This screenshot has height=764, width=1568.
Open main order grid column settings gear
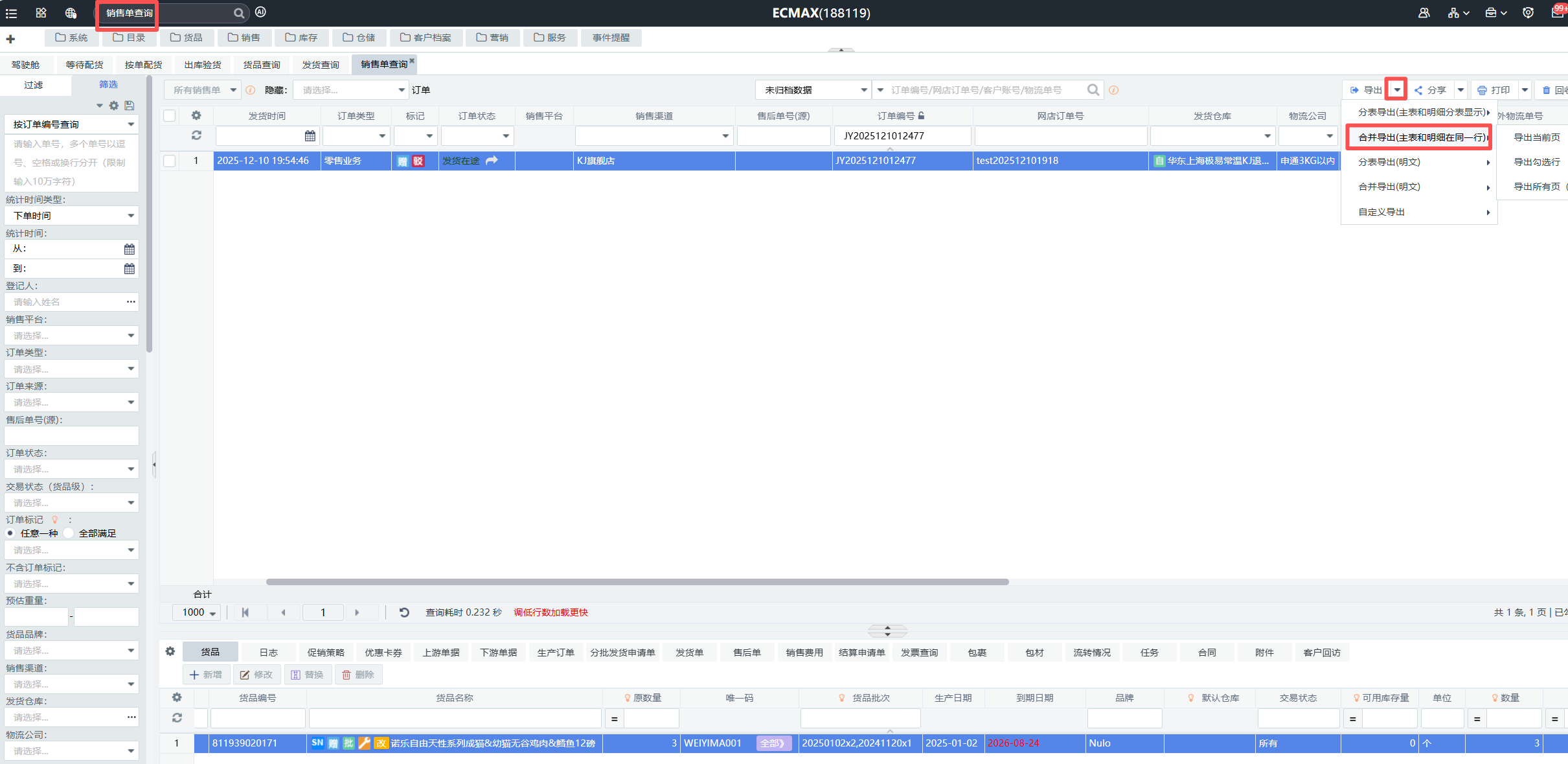point(196,115)
